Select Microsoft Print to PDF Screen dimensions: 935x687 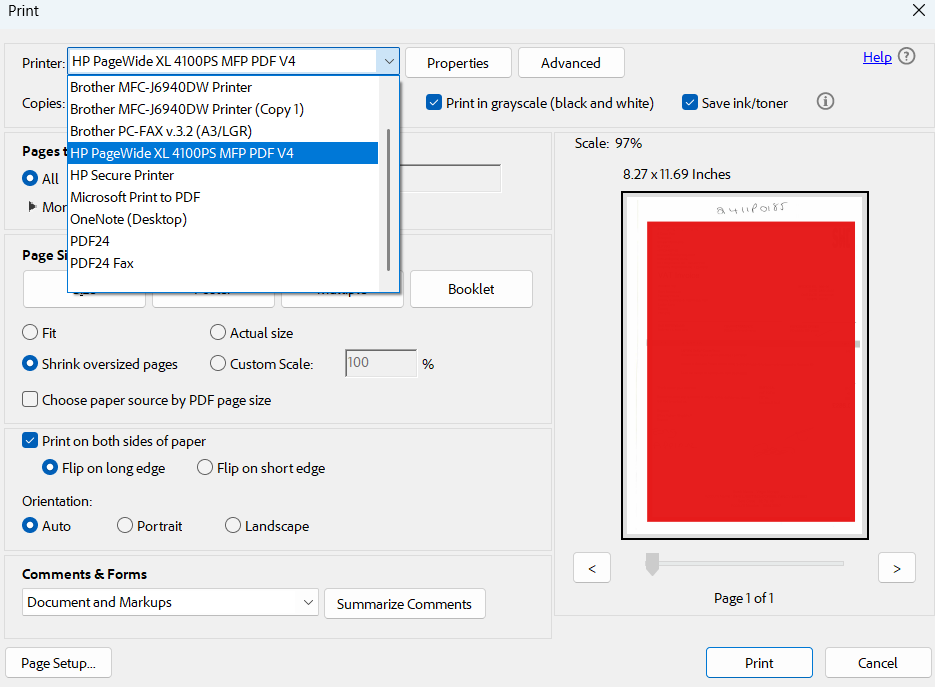[x=223, y=197]
